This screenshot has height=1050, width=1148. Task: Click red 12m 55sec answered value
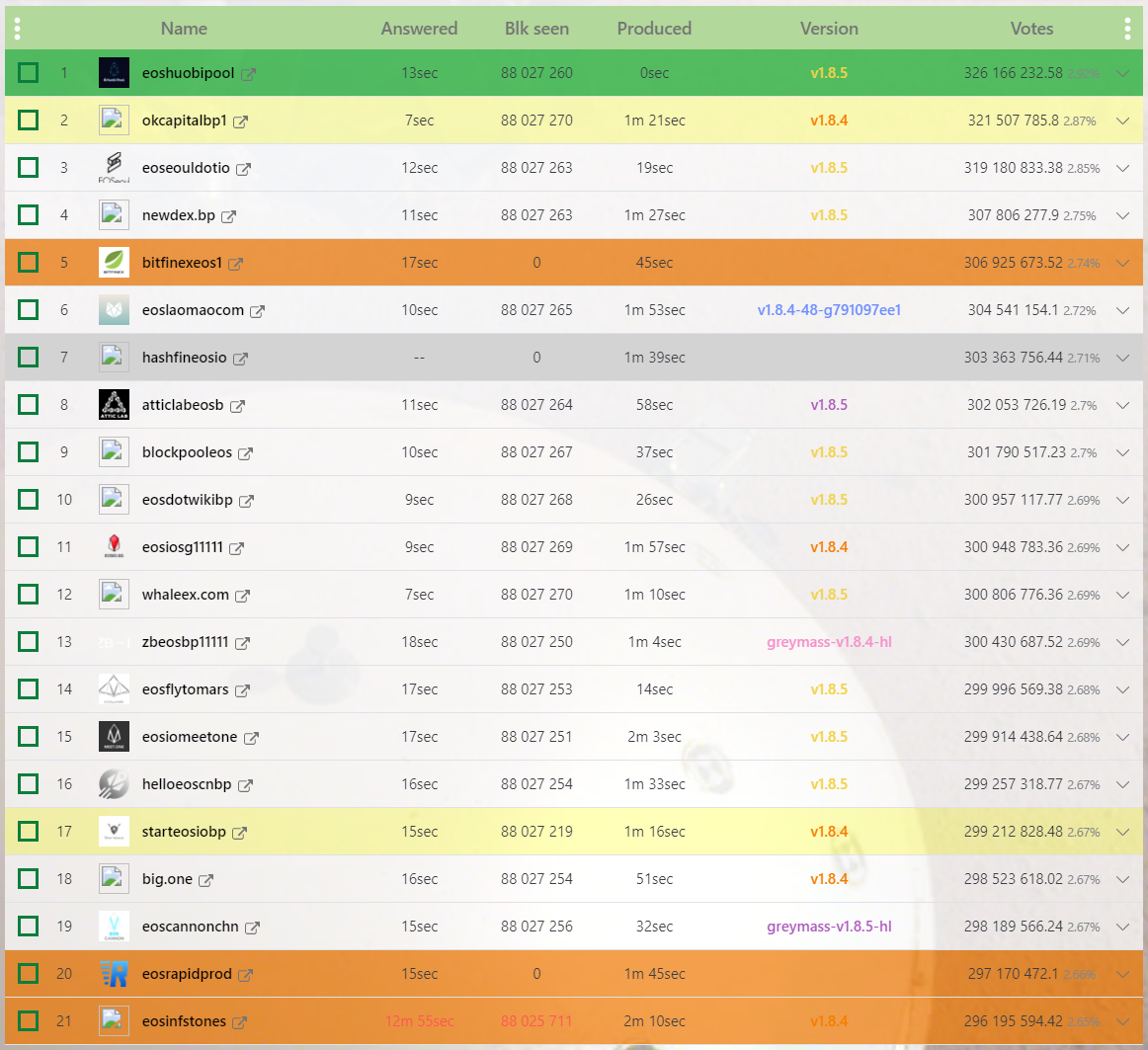click(x=419, y=1020)
